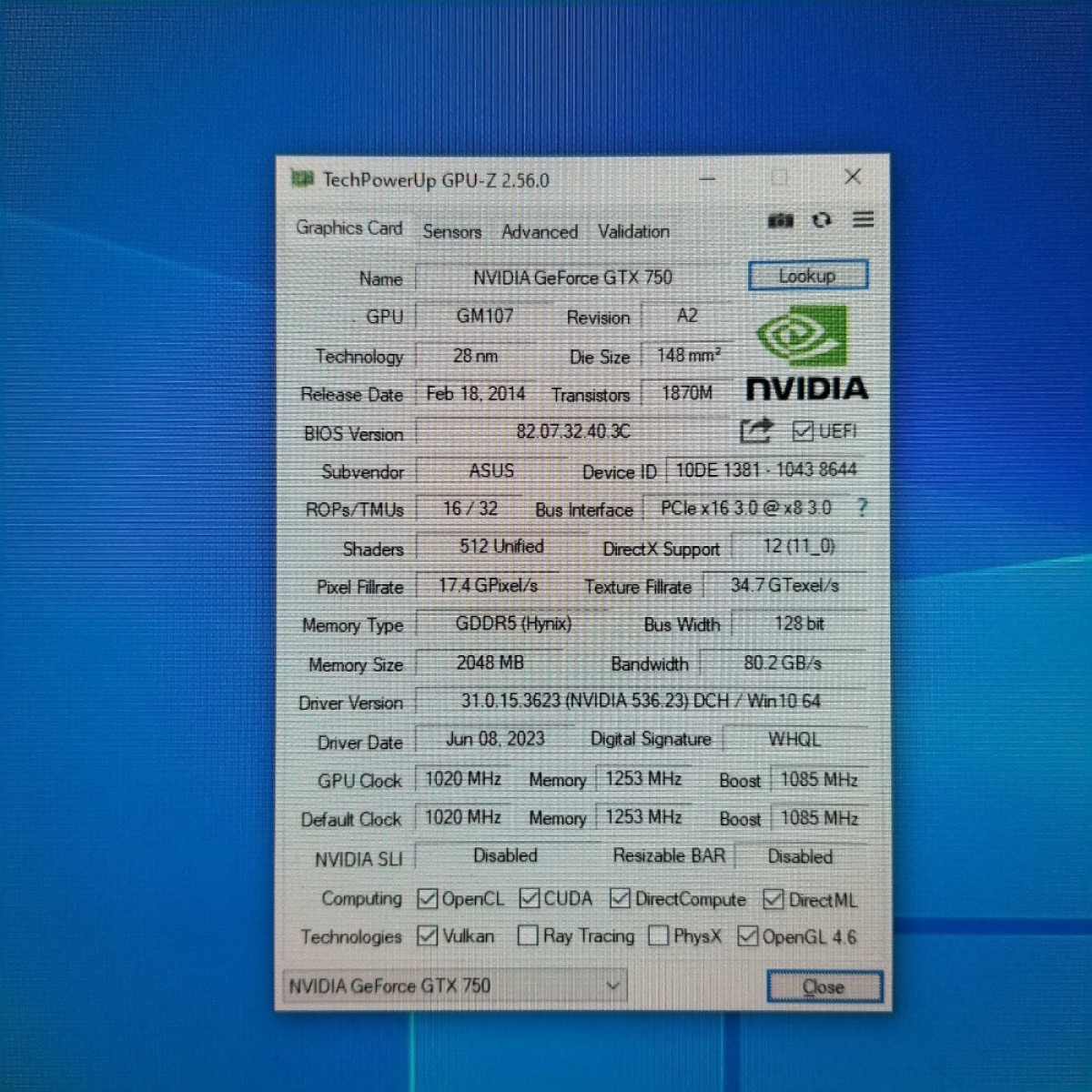Click the GPU-Z title bar app icon
1092x1092 pixels.
(x=302, y=178)
